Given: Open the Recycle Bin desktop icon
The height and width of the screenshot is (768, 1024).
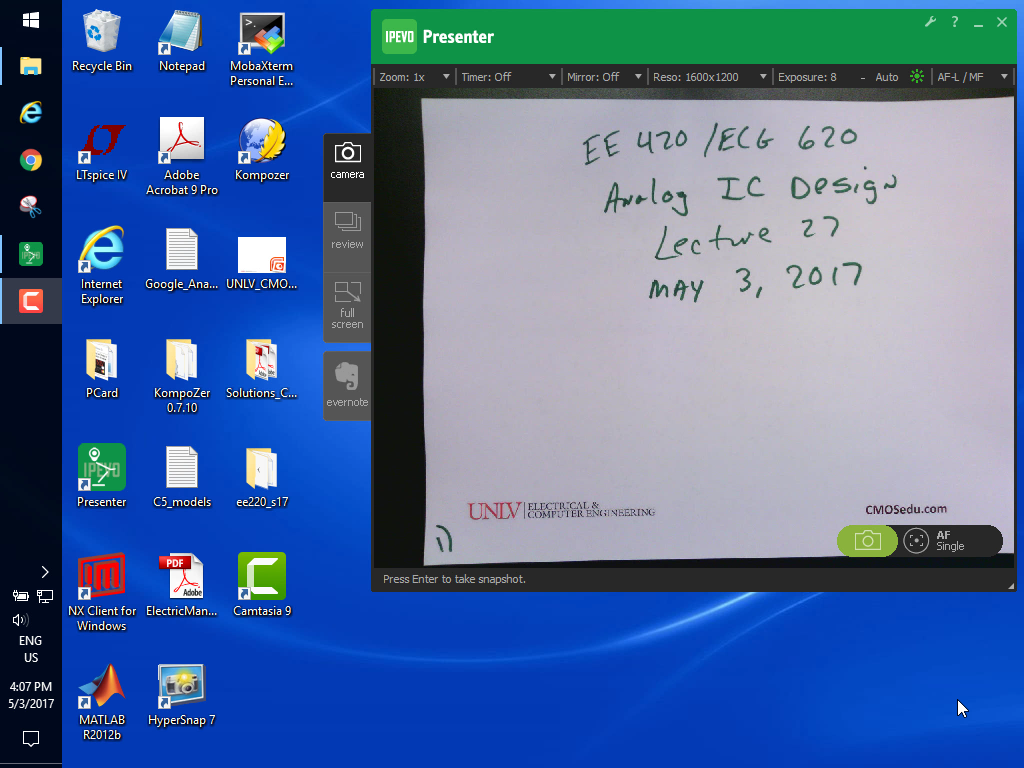Looking at the screenshot, I should point(101,40).
